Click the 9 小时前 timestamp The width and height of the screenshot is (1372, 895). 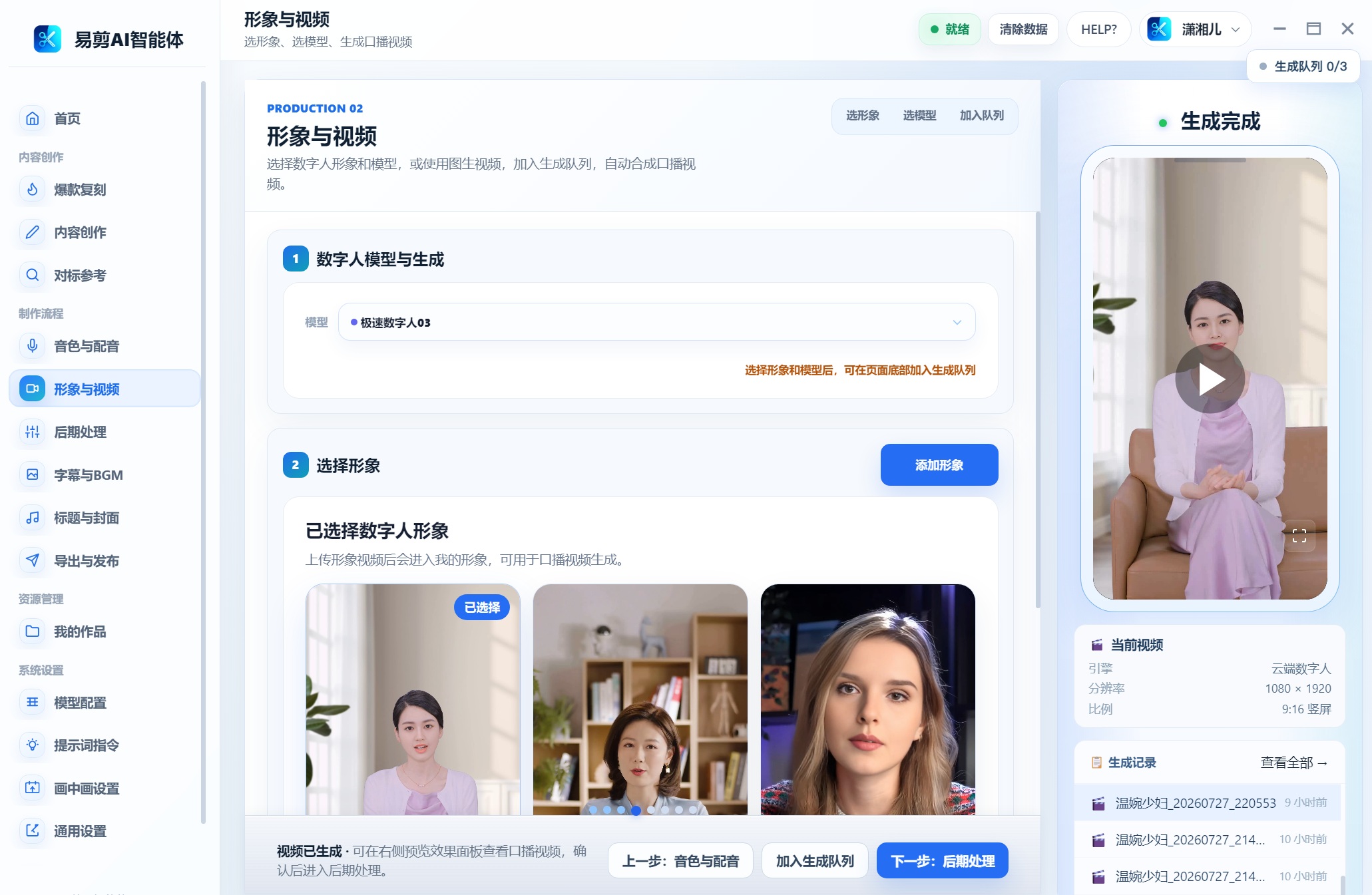click(x=1305, y=803)
